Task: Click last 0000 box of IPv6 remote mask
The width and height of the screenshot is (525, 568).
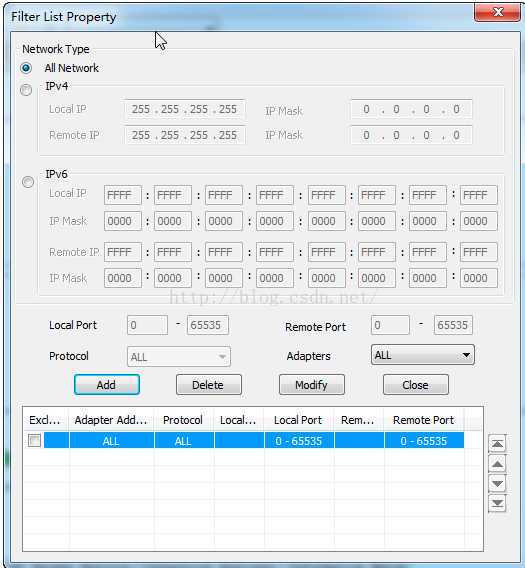Action: click(479, 278)
